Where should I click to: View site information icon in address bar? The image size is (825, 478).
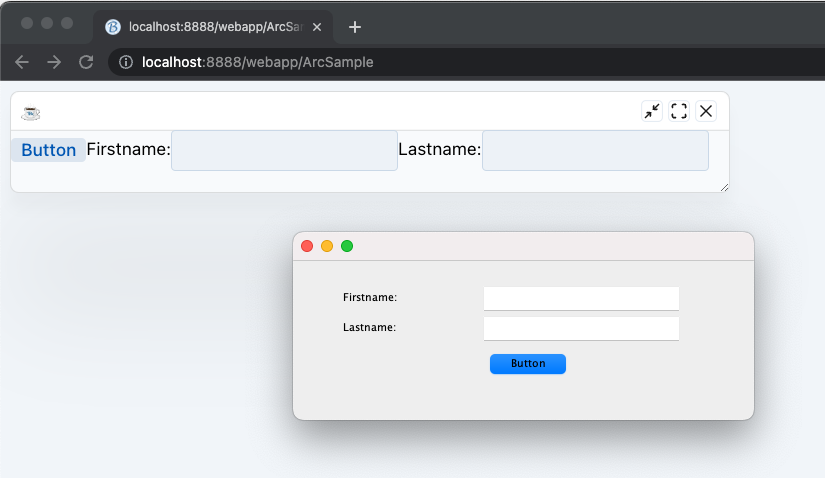pos(126,62)
